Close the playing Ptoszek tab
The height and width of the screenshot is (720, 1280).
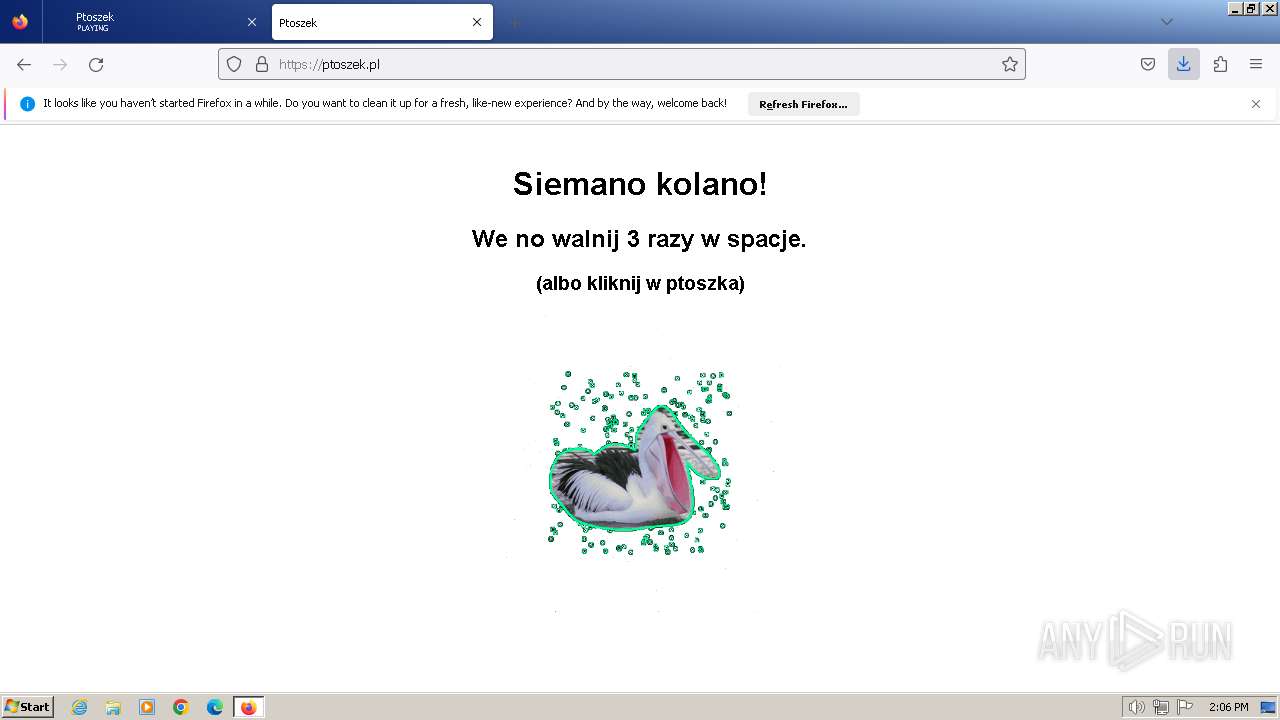[x=252, y=22]
